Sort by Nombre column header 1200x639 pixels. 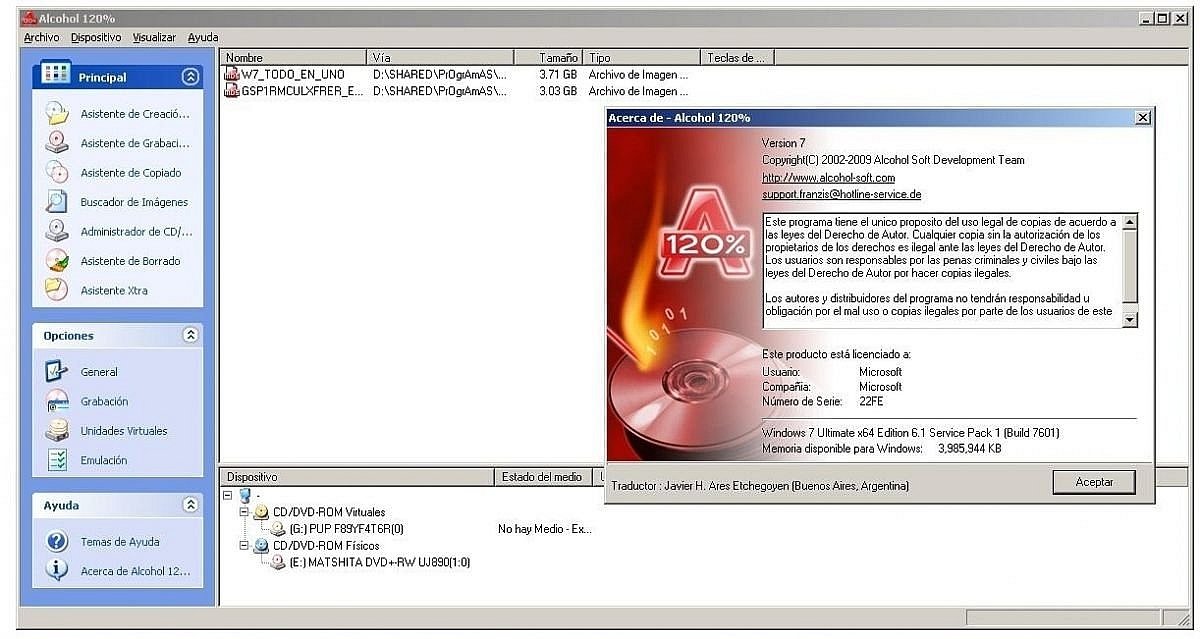(x=294, y=58)
